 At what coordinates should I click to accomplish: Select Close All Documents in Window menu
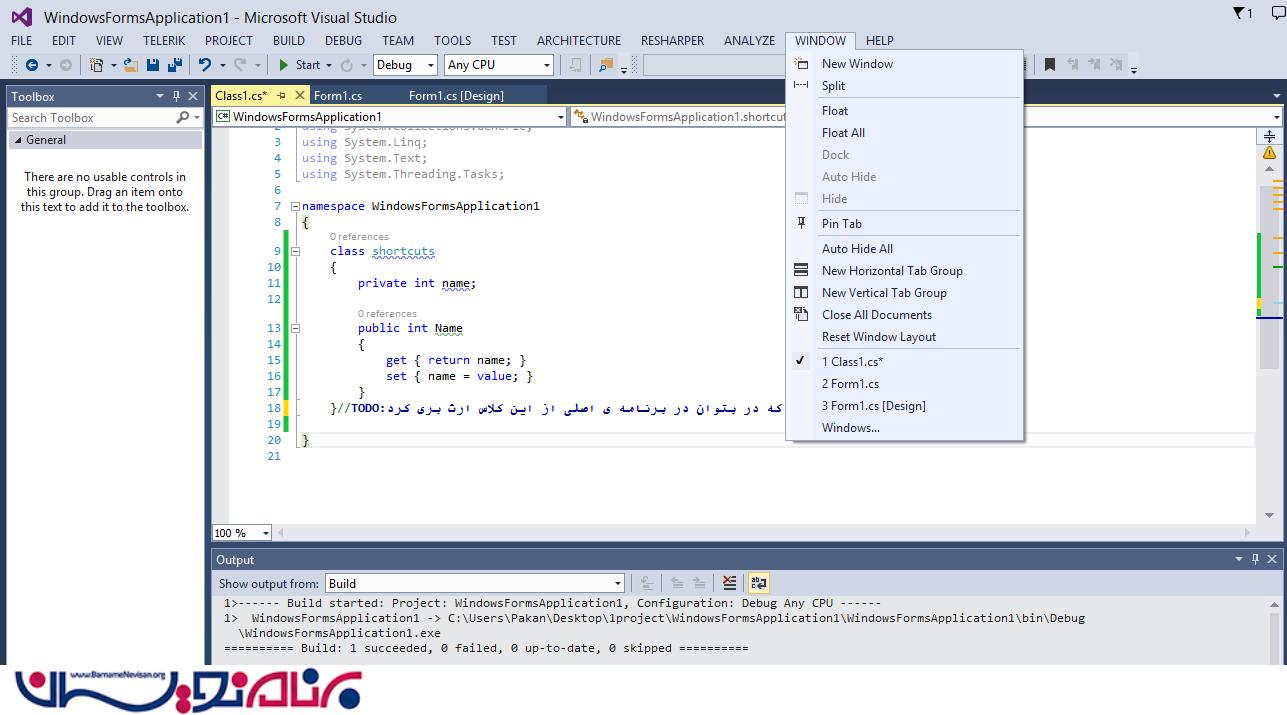pos(876,315)
